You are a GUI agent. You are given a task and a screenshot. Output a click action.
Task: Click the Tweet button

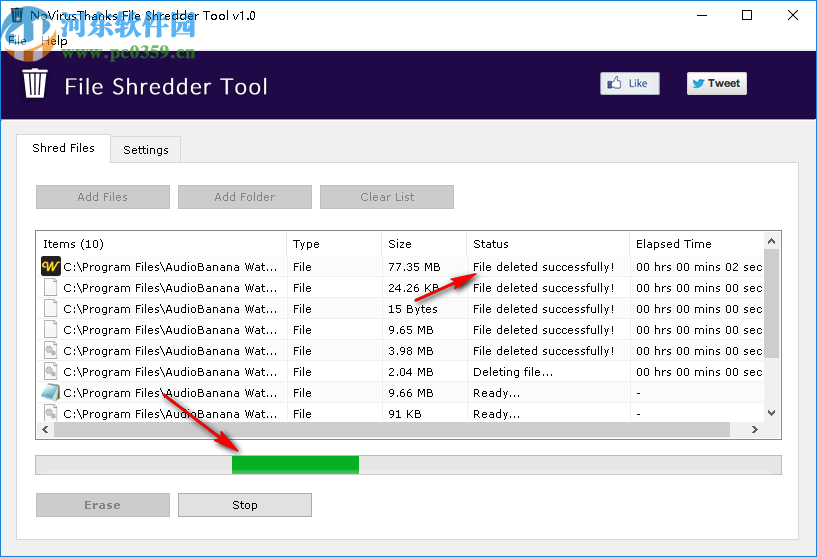coord(716,83)
